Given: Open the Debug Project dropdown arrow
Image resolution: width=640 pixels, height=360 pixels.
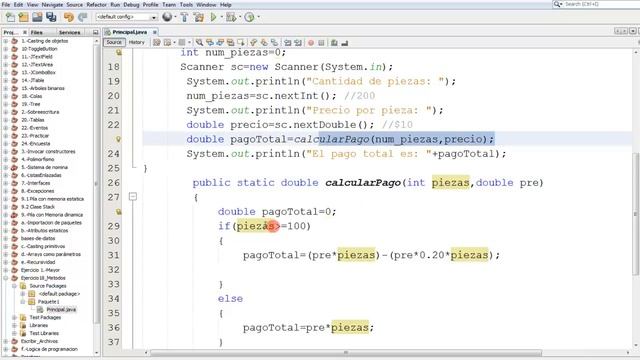Looking at the screenshot, I should 240,17.
